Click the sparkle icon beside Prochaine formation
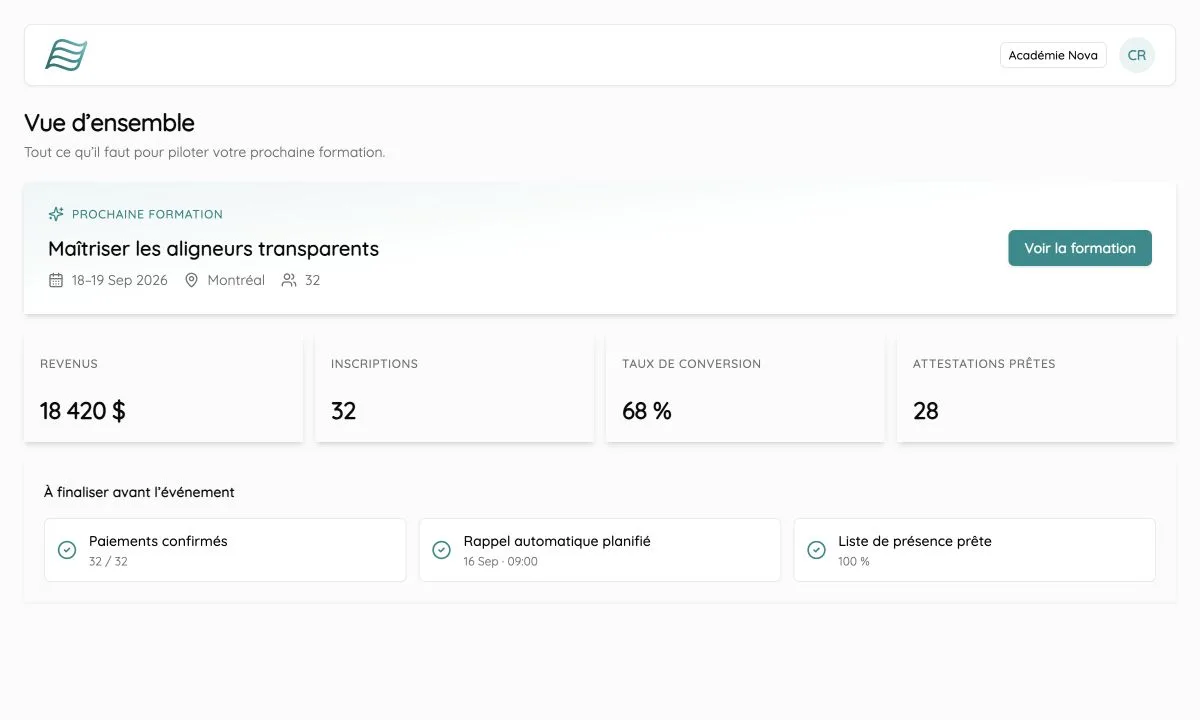The height and width of the screenshot is (720, 1200). tap(56, 214)
